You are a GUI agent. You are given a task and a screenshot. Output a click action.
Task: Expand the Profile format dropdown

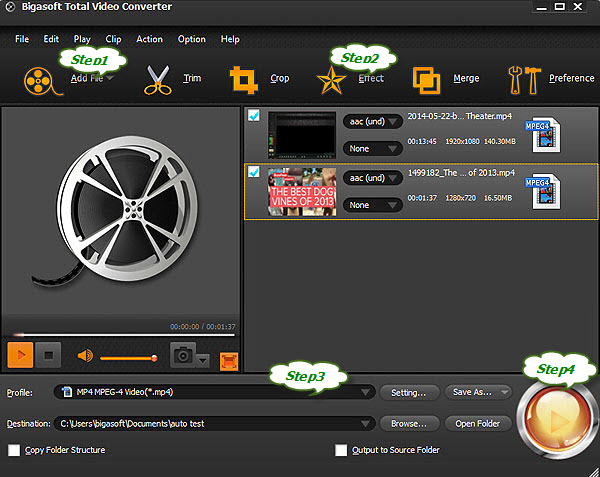(x=365, y=392)
